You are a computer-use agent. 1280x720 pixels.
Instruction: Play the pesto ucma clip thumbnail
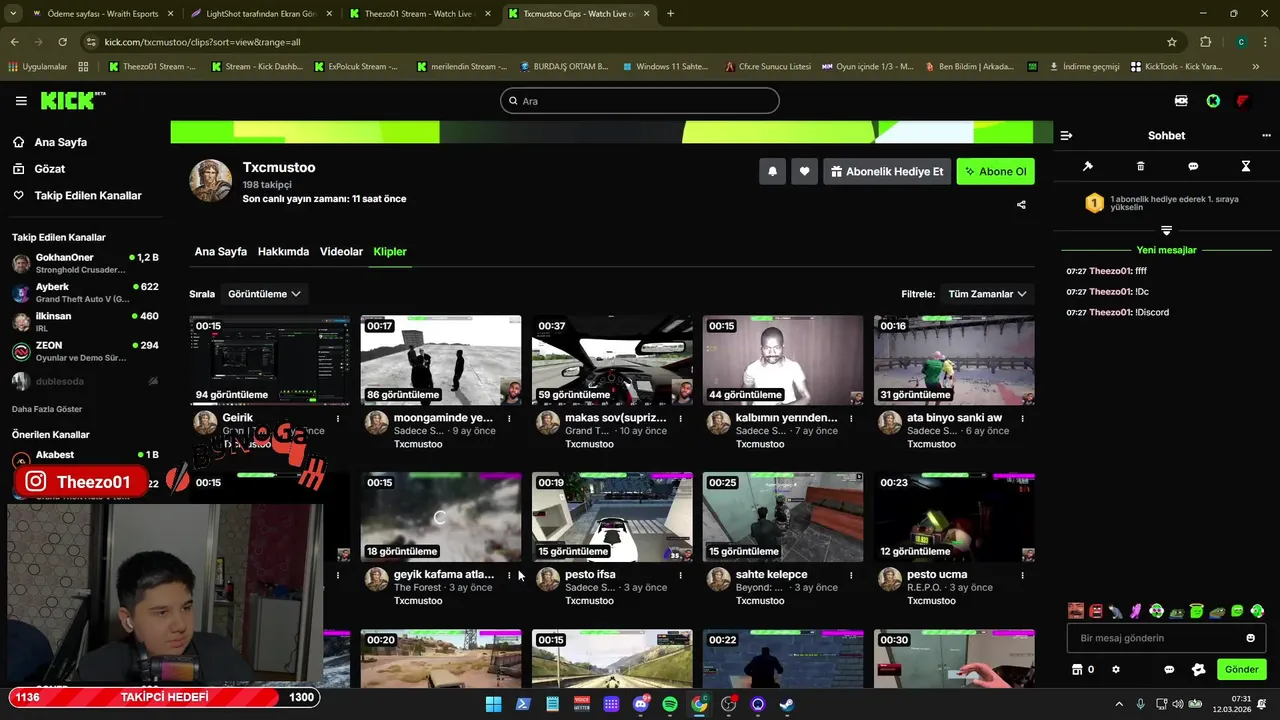coord(954,517)
